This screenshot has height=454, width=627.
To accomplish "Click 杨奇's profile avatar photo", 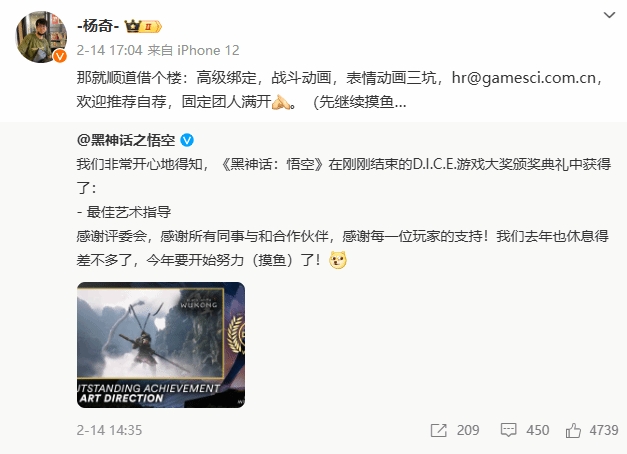I will (x=41, y=37).
